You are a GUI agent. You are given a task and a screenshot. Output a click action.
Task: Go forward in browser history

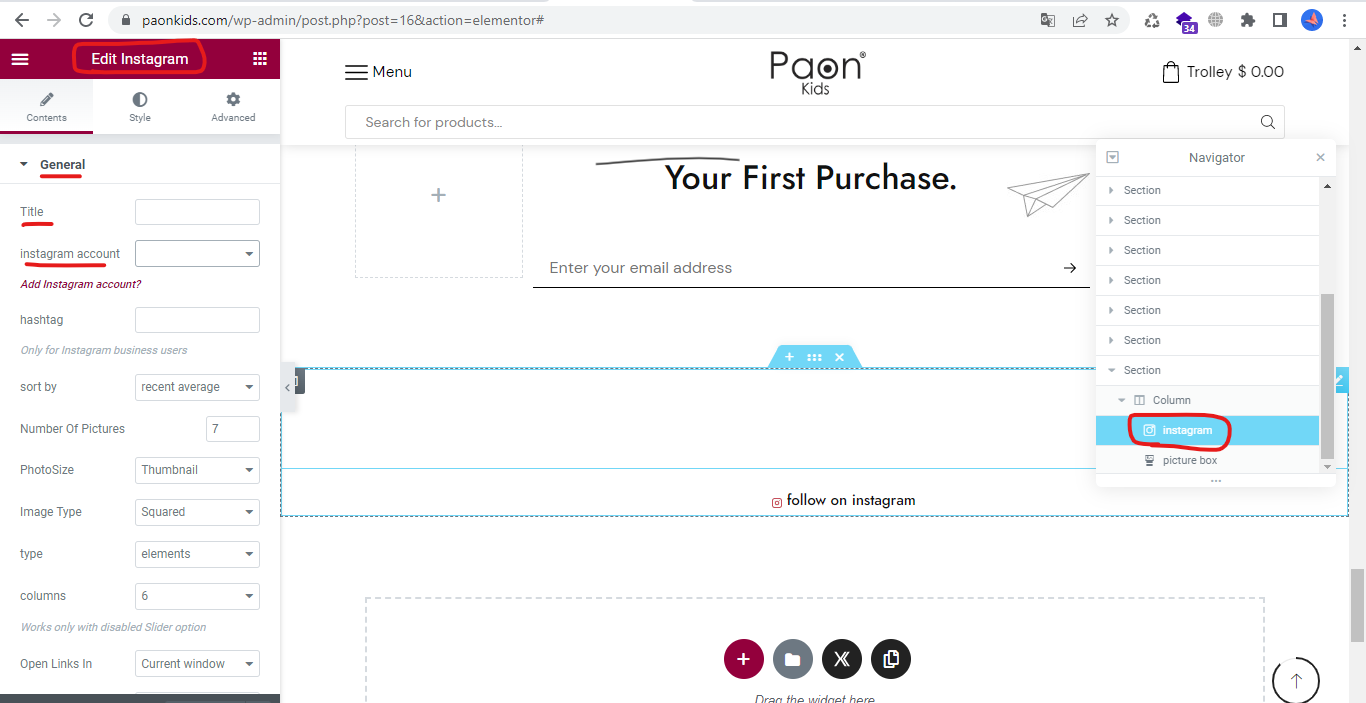[x=54, y=20]
